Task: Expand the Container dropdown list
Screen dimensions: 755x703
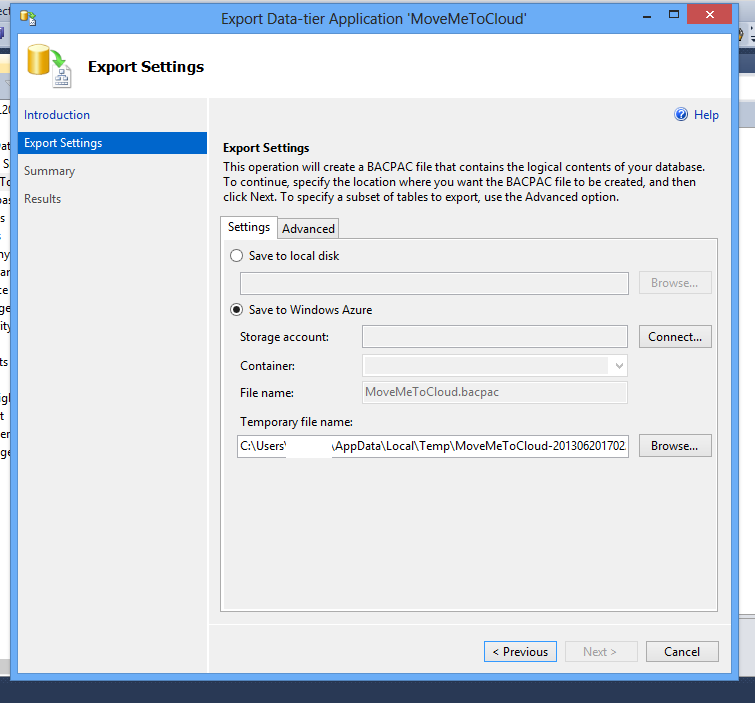Action: coord(619,366)
